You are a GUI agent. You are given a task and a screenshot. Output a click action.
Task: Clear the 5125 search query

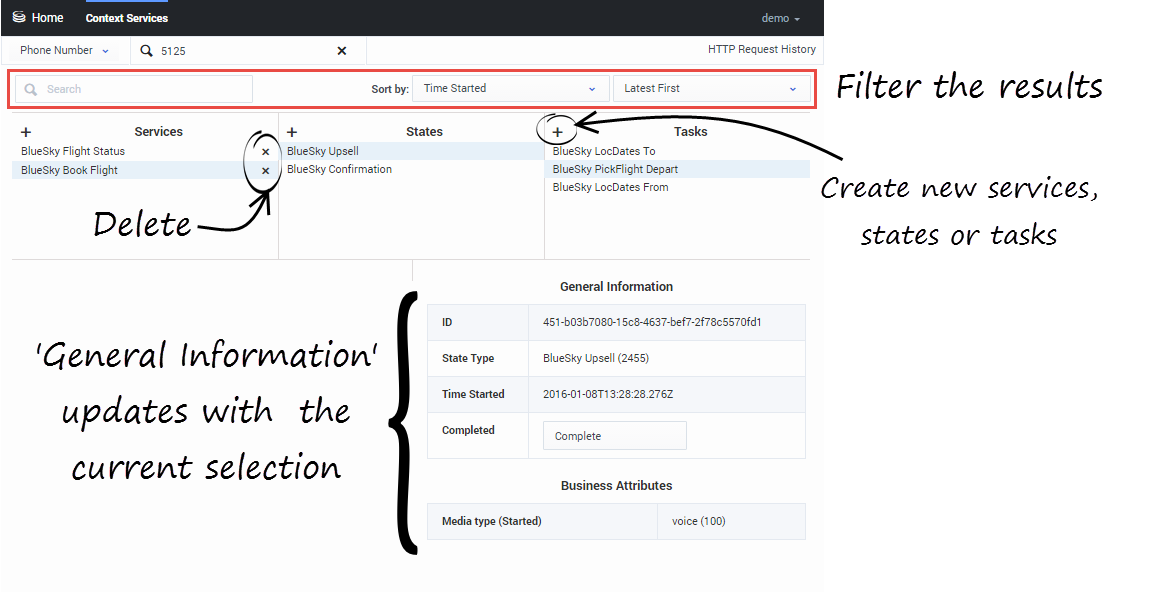(342, 51)
